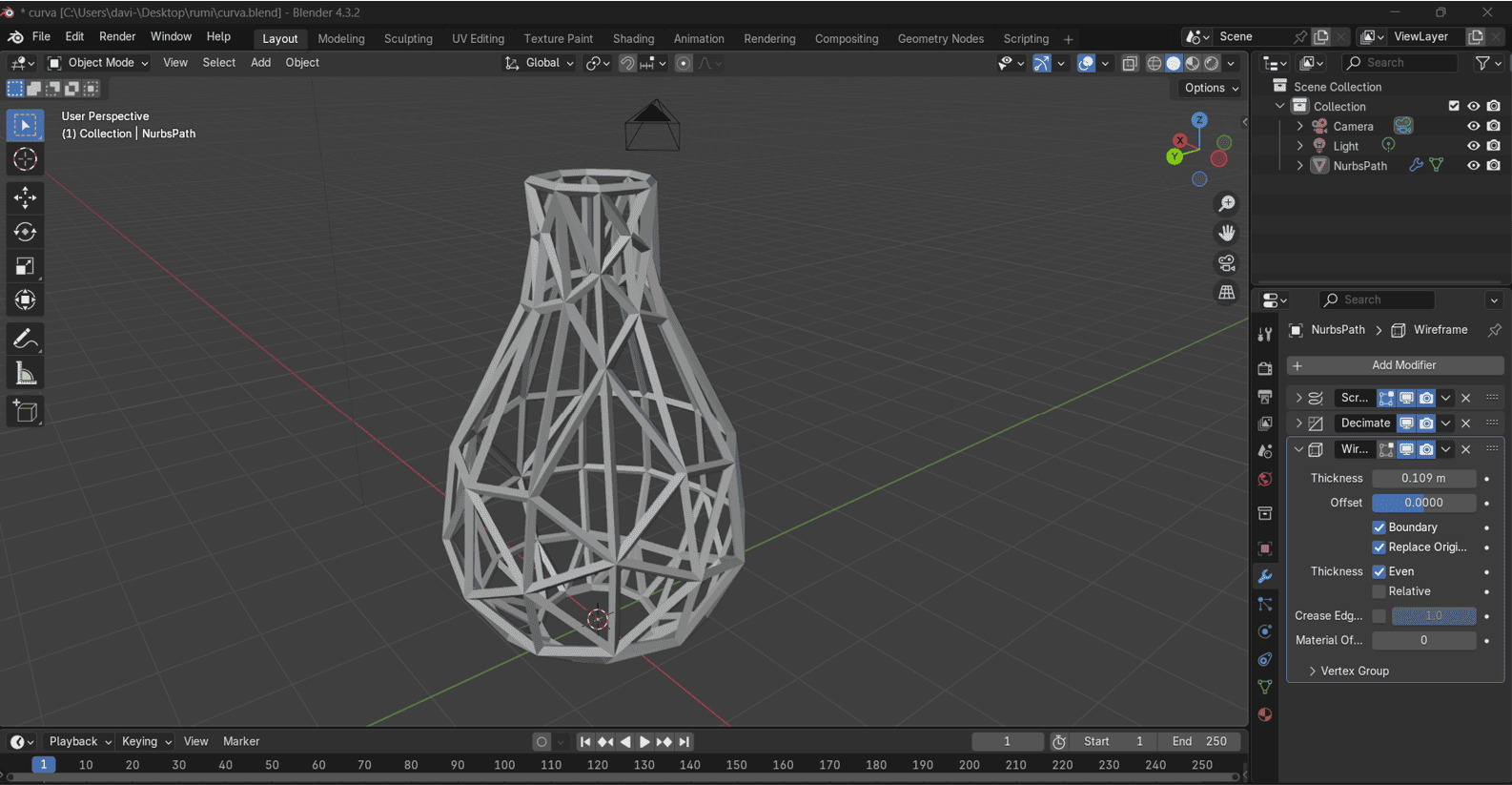1512x785 pixels.
Task: Open the Render menu
Action: (117, 36)
